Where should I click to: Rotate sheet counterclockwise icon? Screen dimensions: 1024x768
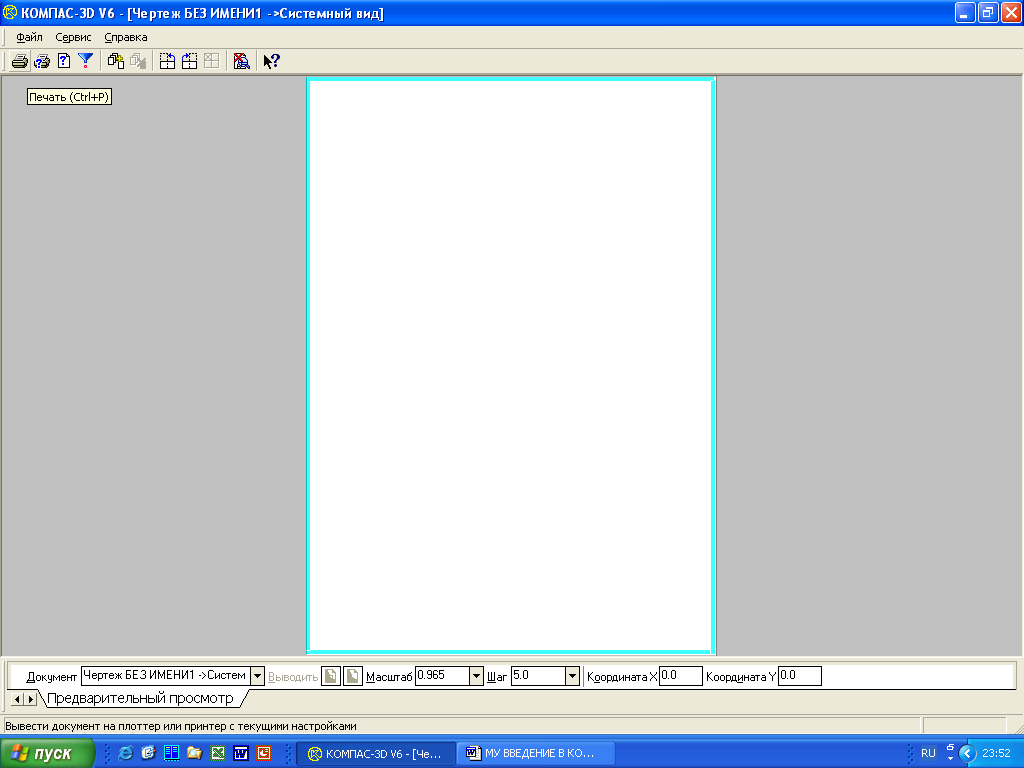click(167, 61)
